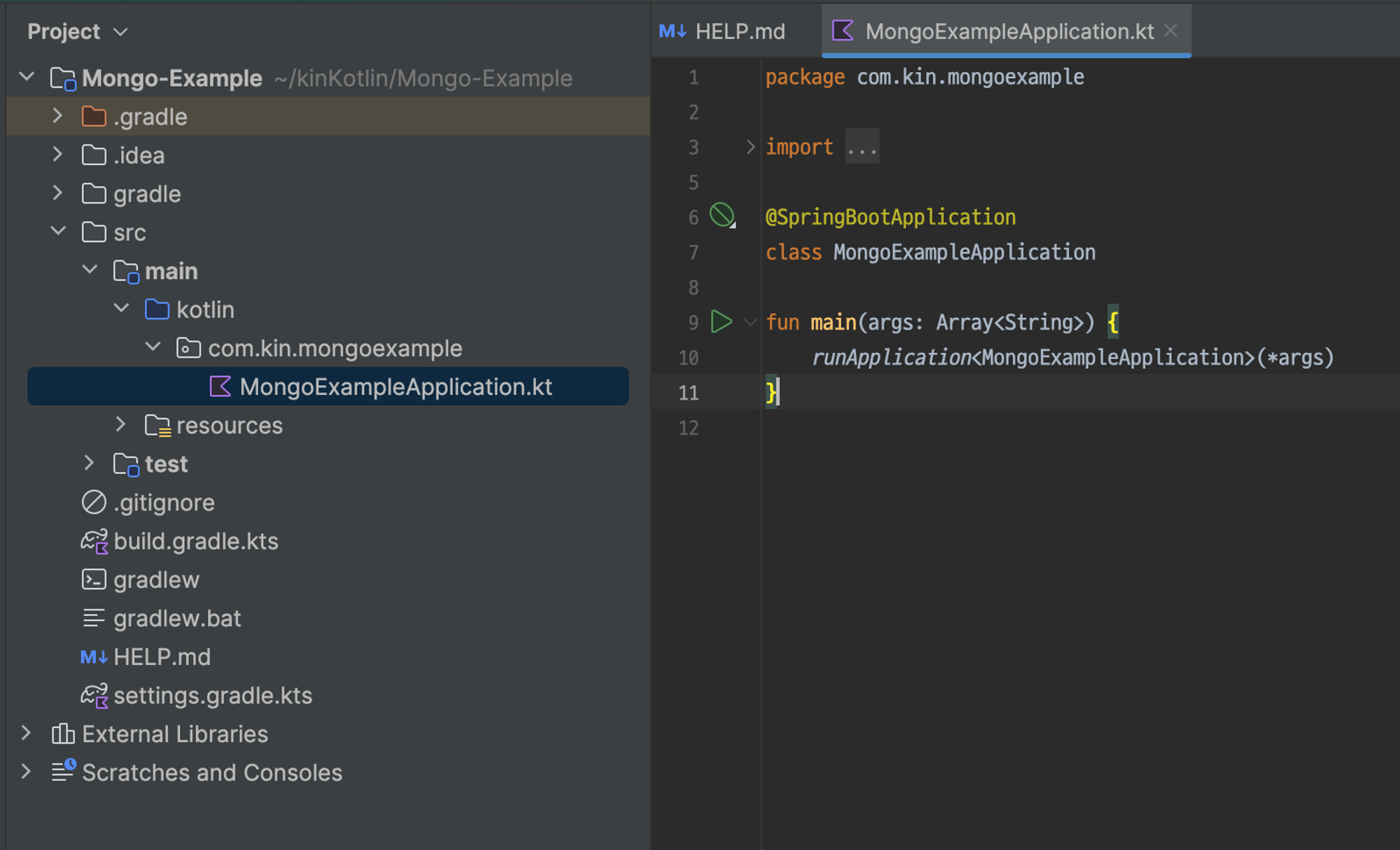This screenshot has height=850, width=1400.
Task: Click the folded import ellipsis placeholder
Action: [x=862, y=147]
